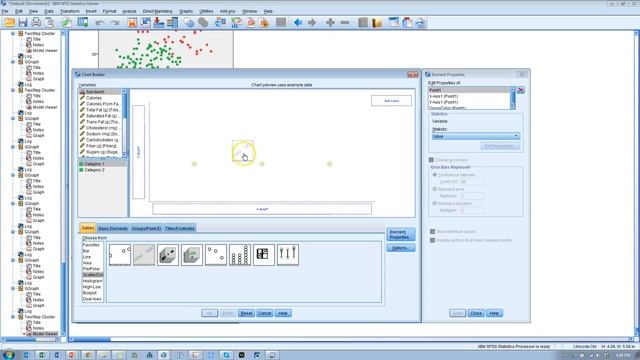
Task: Click the Element Properties button
Action: 400,234
